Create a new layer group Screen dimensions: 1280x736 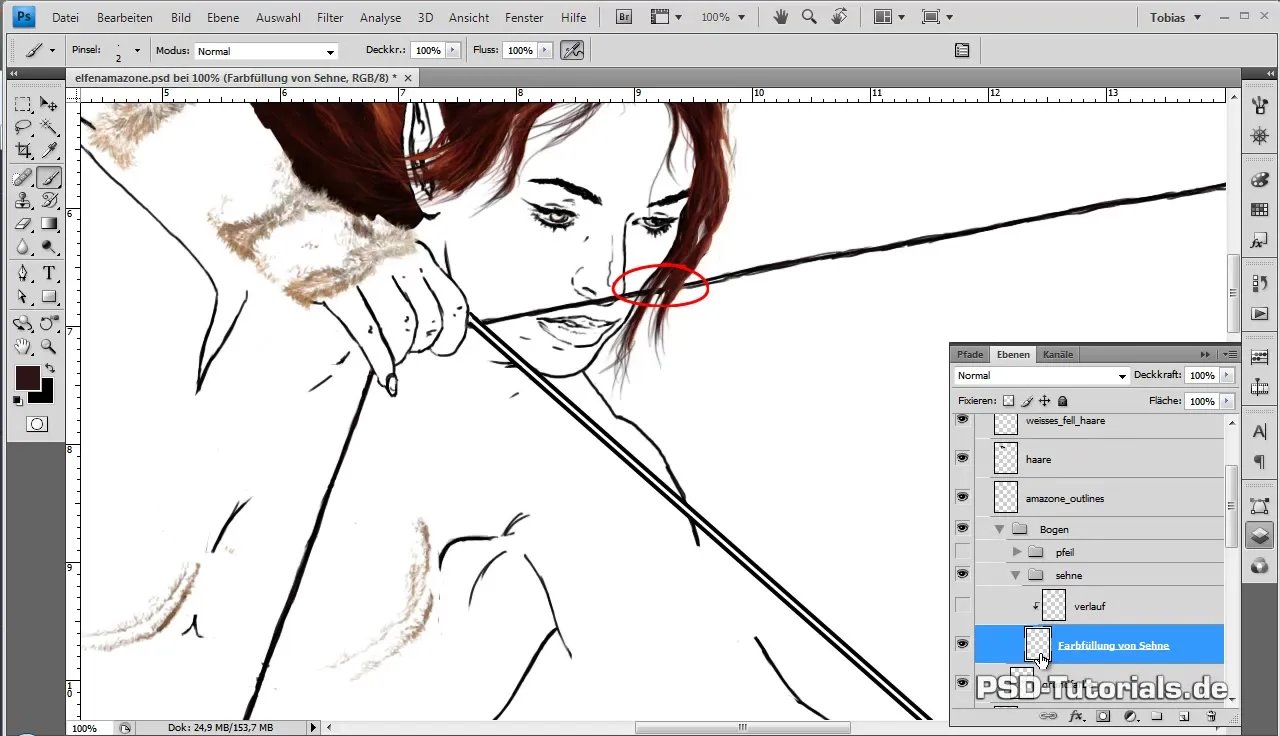(1157, 716)
